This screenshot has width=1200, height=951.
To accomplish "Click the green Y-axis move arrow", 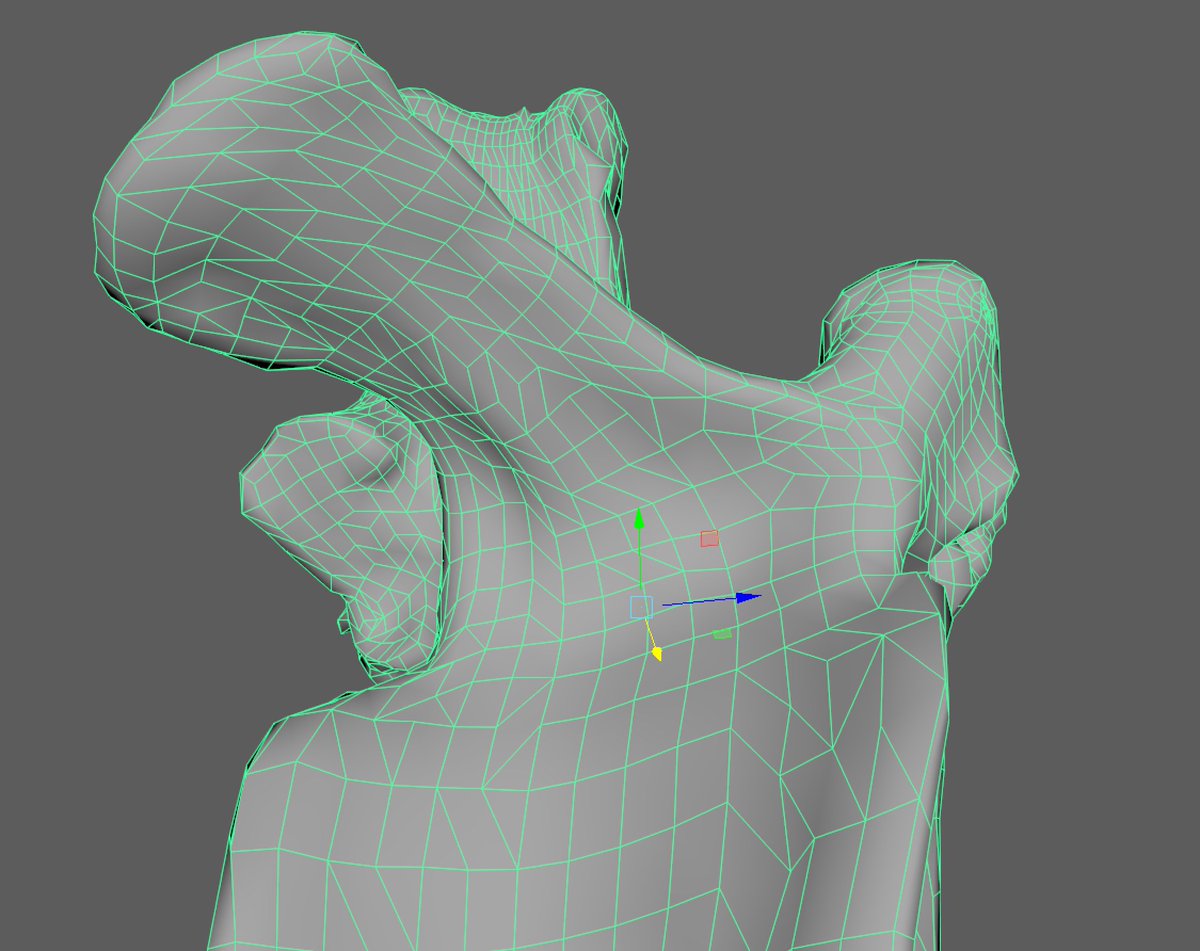I will pos(640,520).
